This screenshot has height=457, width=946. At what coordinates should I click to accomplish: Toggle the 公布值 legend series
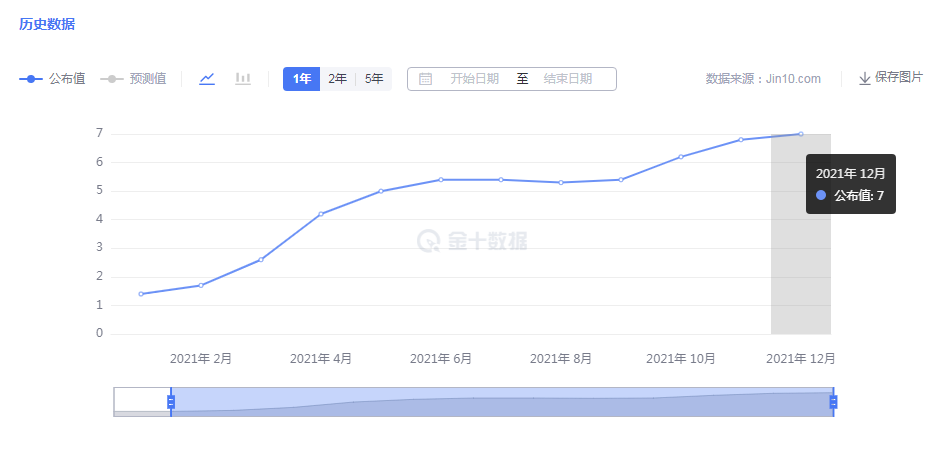[x=52, y=78]
